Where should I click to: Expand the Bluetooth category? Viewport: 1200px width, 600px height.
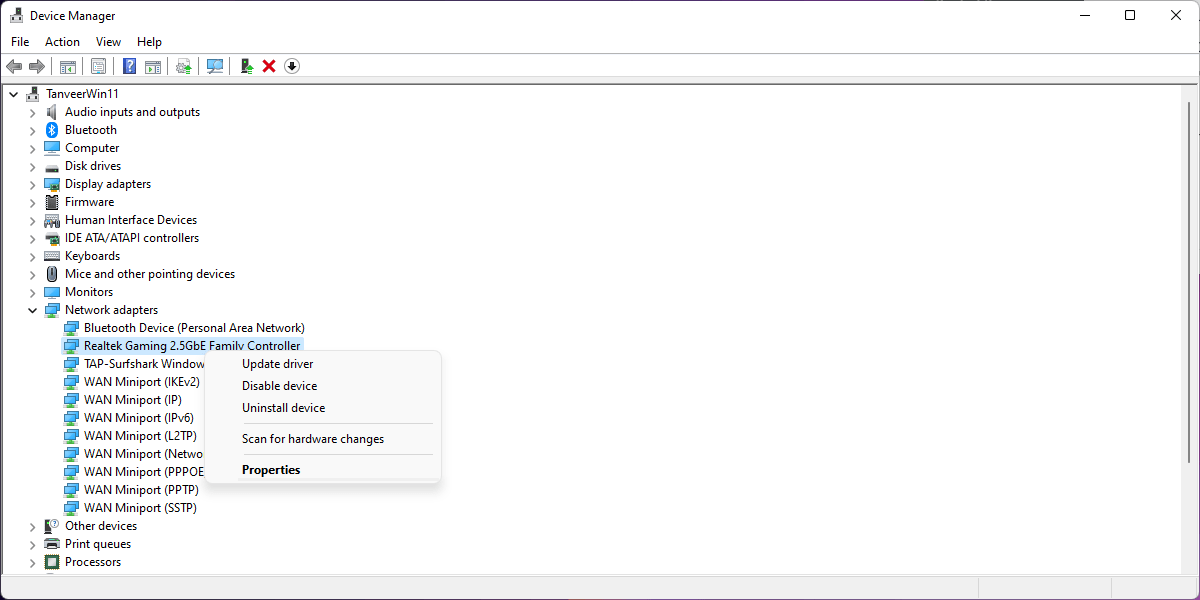point(32,129)
